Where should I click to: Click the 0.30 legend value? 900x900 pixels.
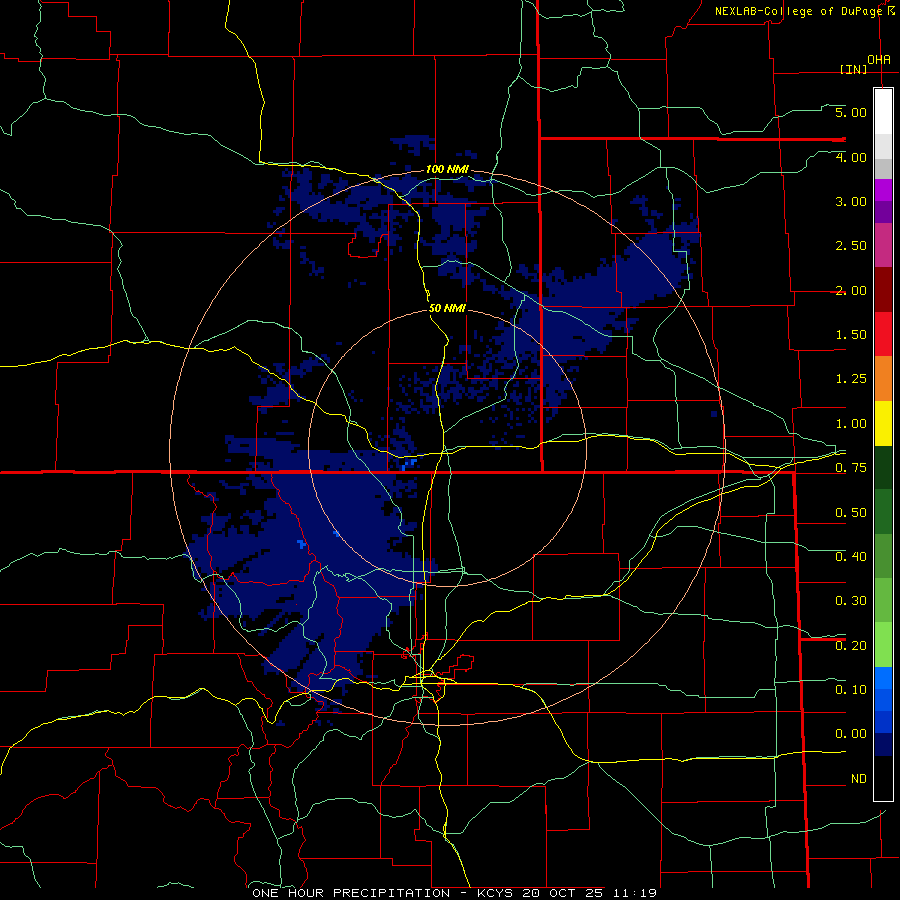(851, 601)
